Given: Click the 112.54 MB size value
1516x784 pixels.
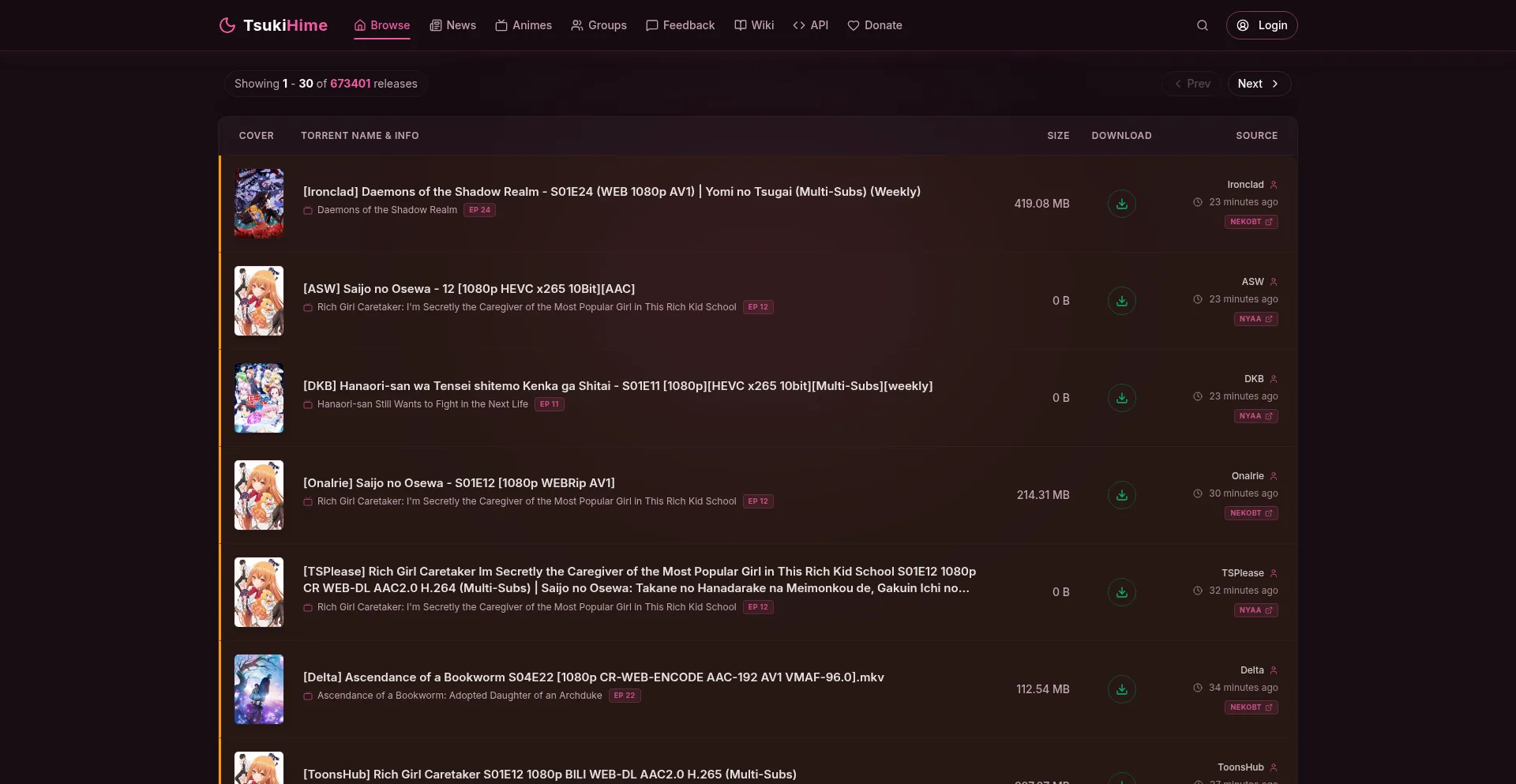Looking at the screenshot, I should [1043, 689].
